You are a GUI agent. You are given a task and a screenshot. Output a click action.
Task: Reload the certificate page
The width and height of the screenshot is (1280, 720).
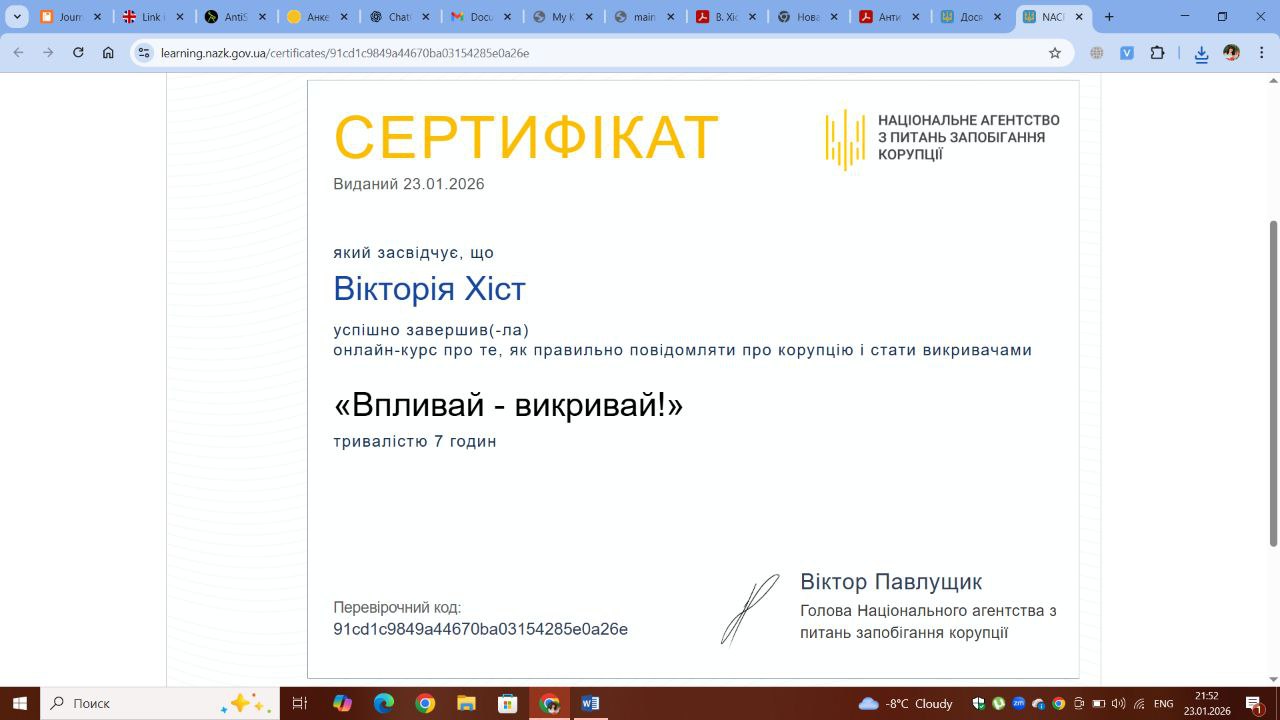coord(78,53)
